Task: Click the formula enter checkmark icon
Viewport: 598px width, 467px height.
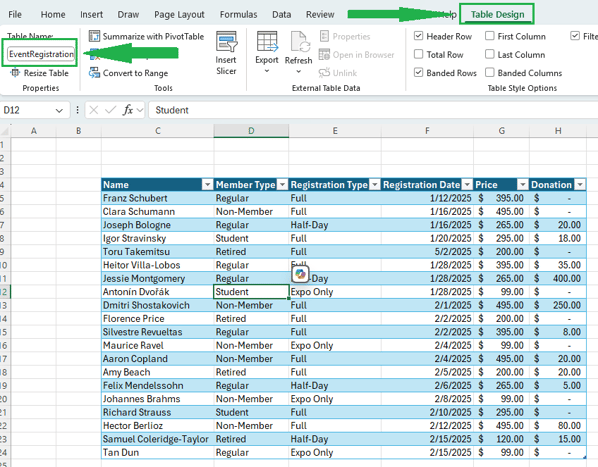Action: [x=111, y=110]
